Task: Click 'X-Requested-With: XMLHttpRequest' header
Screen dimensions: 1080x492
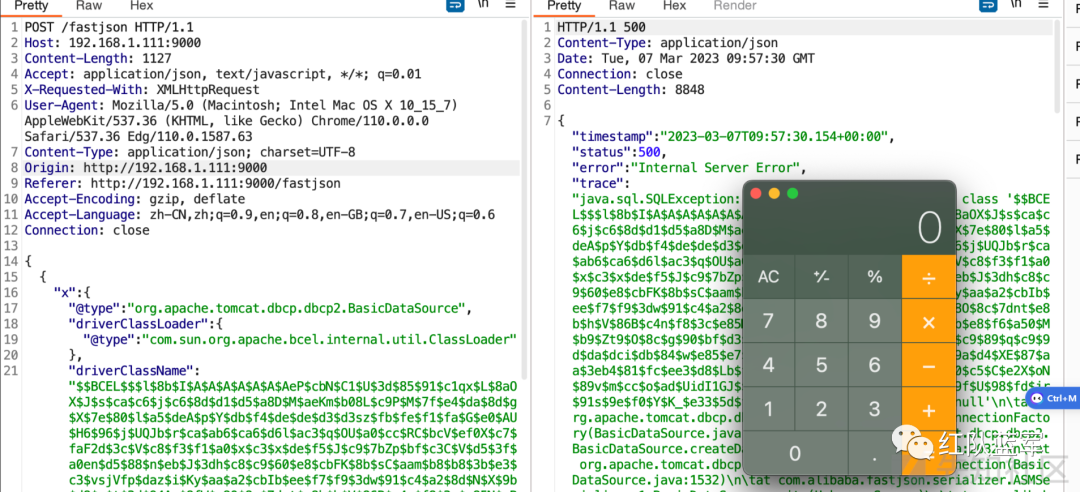Action: click(x=142, y=90)
